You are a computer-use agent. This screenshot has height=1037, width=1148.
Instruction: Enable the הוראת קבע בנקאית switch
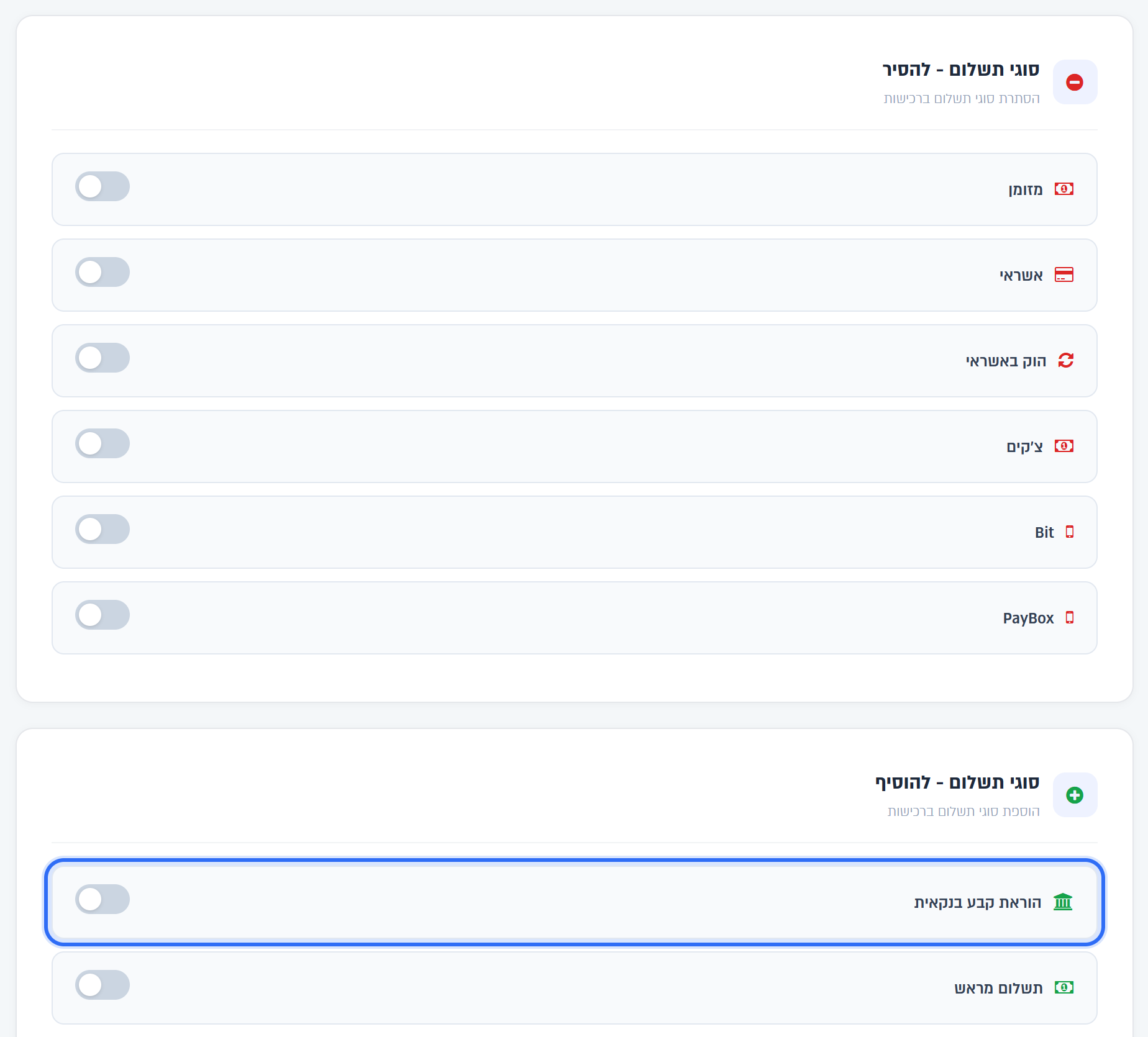[102, 899]
